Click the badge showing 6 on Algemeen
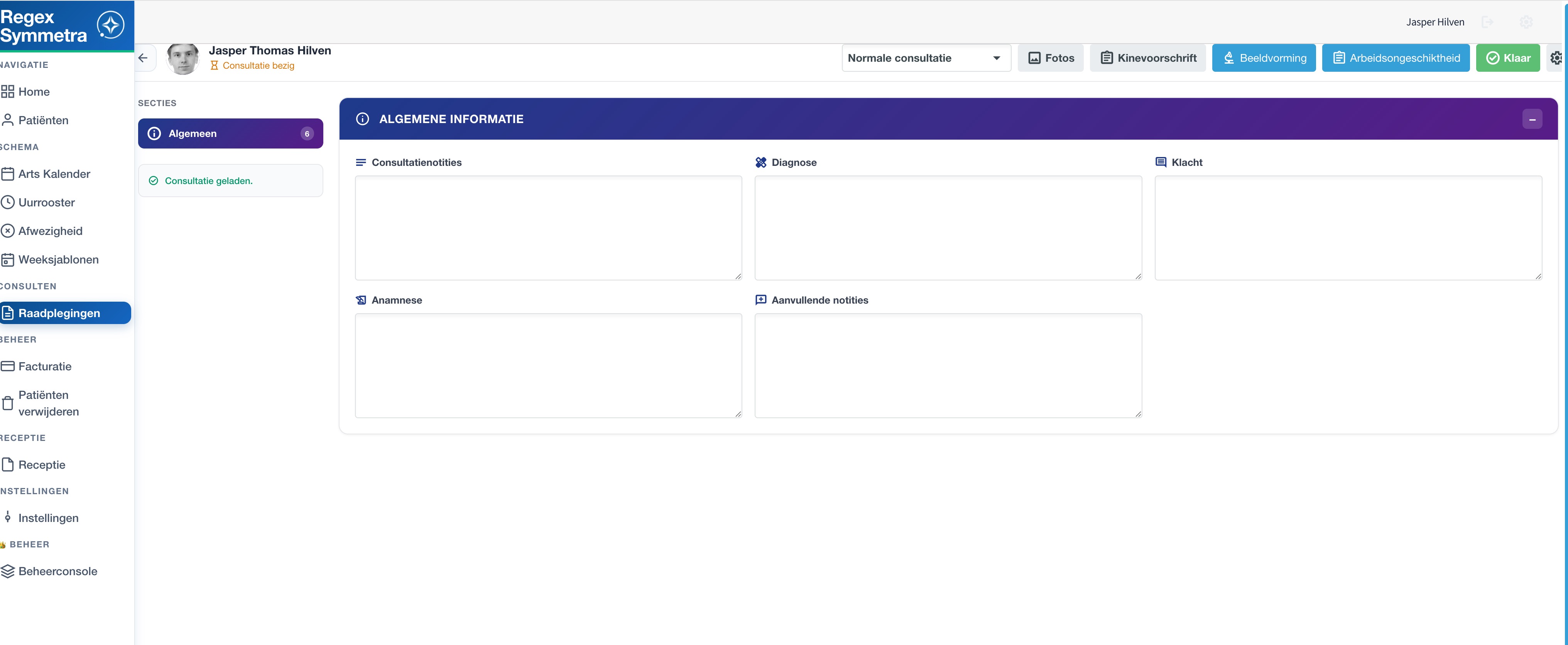The height and width of the screenshot is (645, 1568). (307, 133)
